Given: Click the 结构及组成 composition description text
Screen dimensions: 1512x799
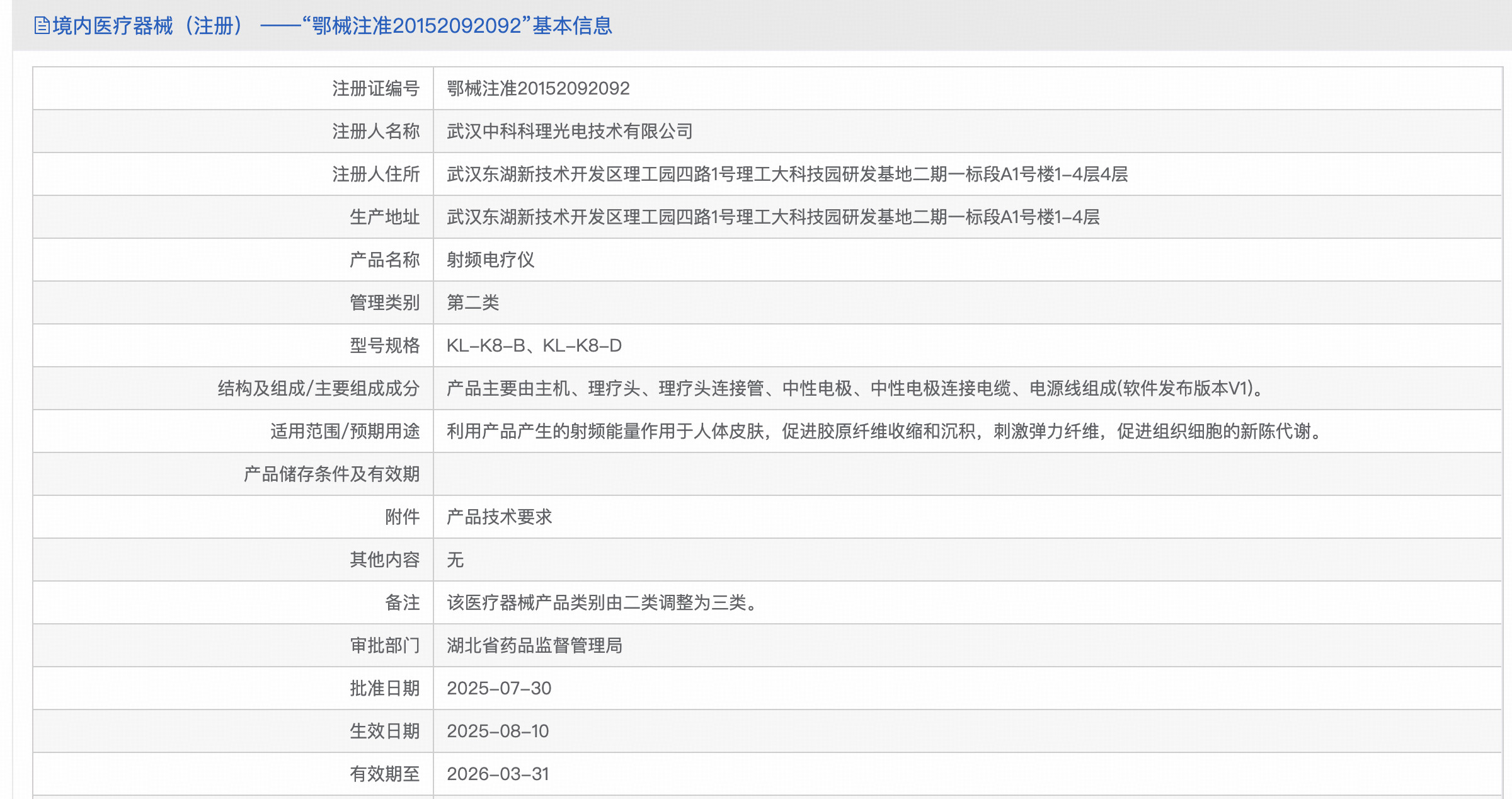Looking at the screenshot, I should (x=856, y=388).
